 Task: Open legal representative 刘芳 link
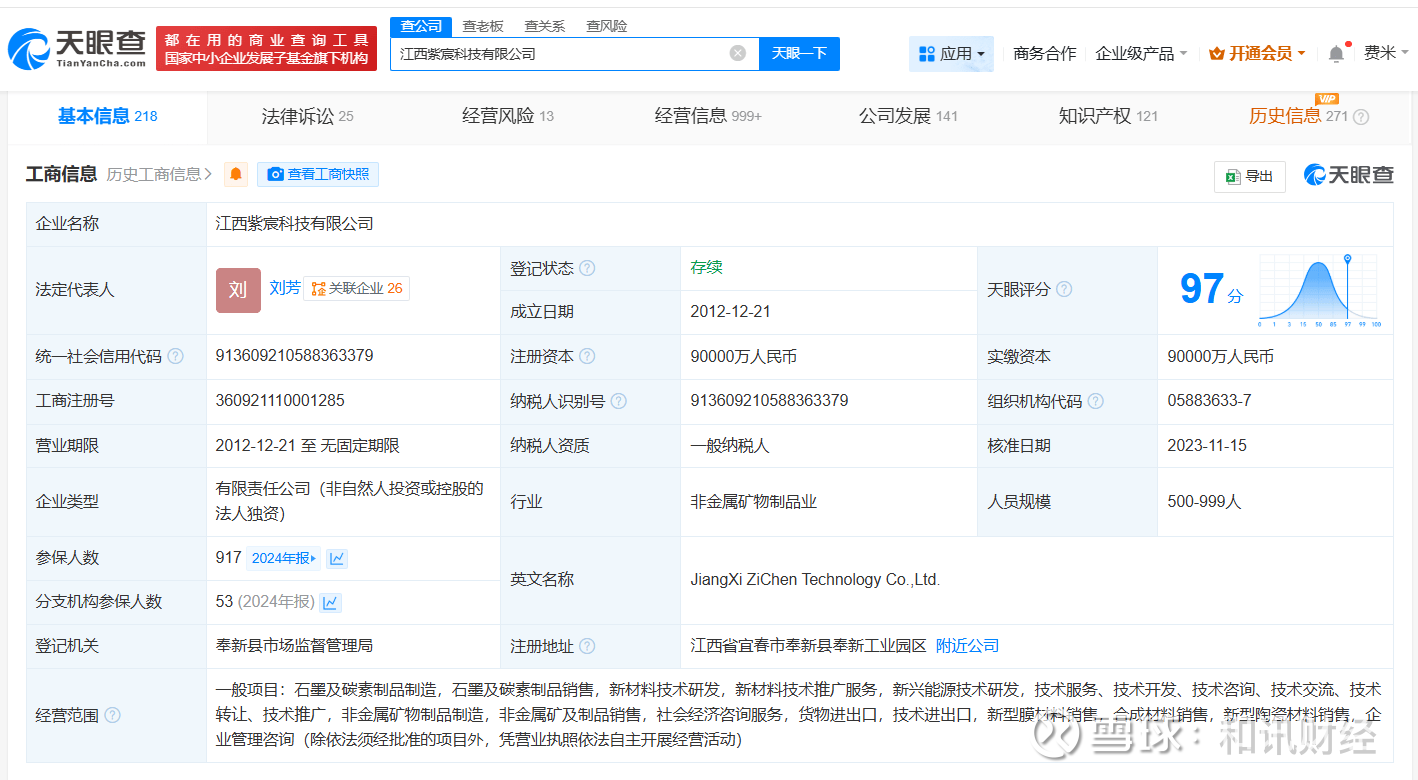point(285,288)
